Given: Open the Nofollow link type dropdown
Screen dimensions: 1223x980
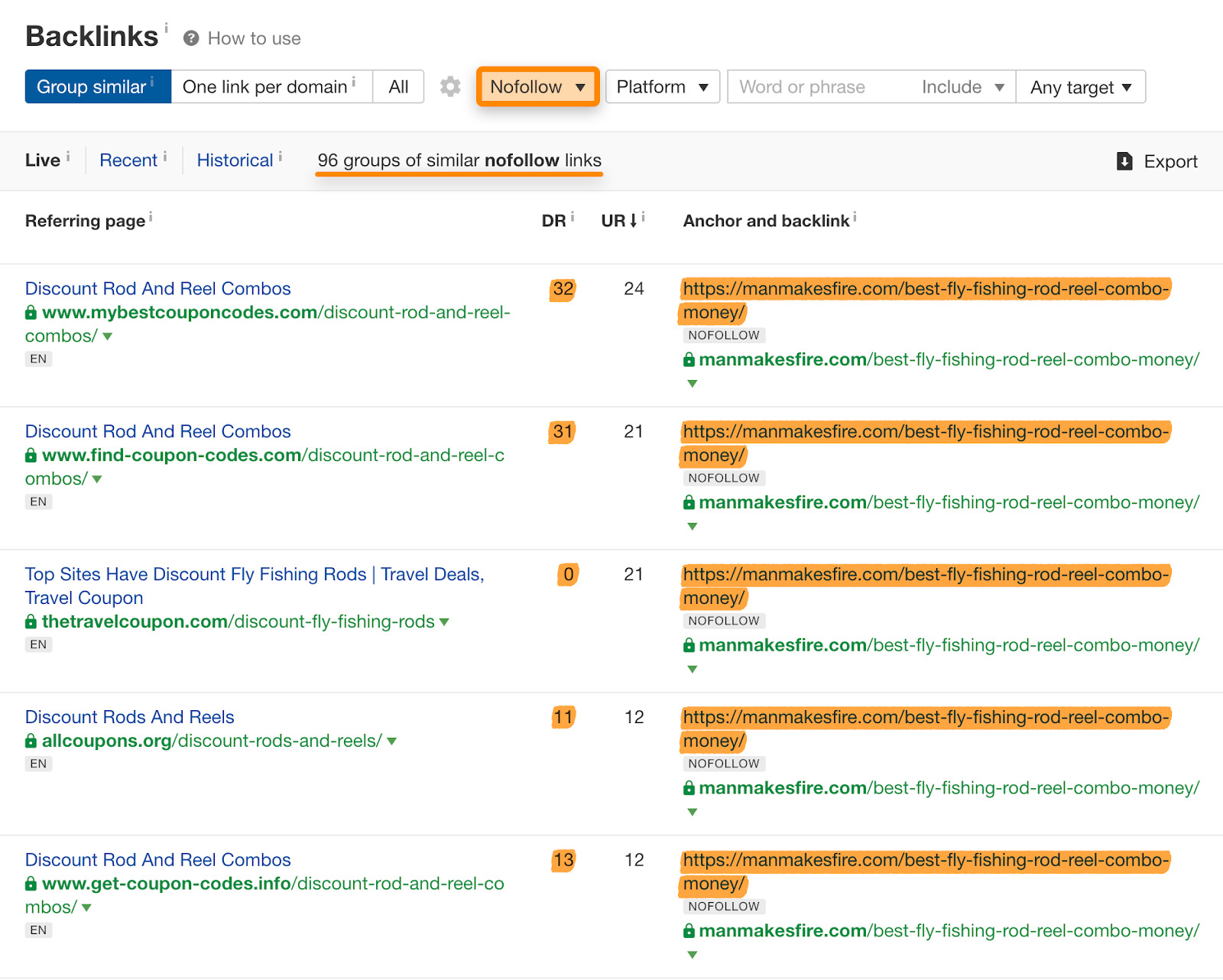Looking at the screenshot, I should (537, 86).
